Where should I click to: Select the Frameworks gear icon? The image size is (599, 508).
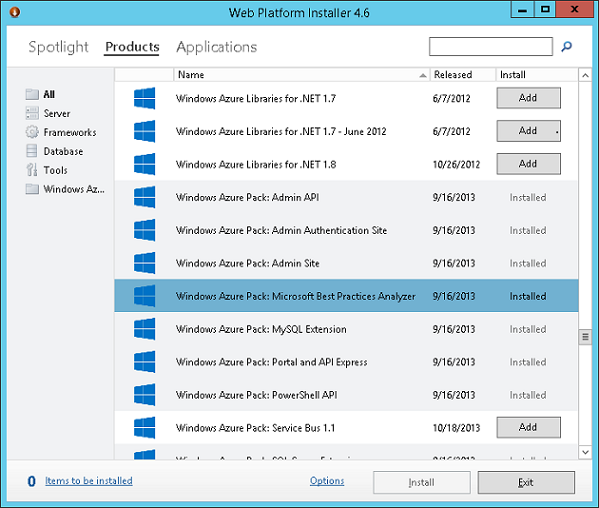(32, 132)
